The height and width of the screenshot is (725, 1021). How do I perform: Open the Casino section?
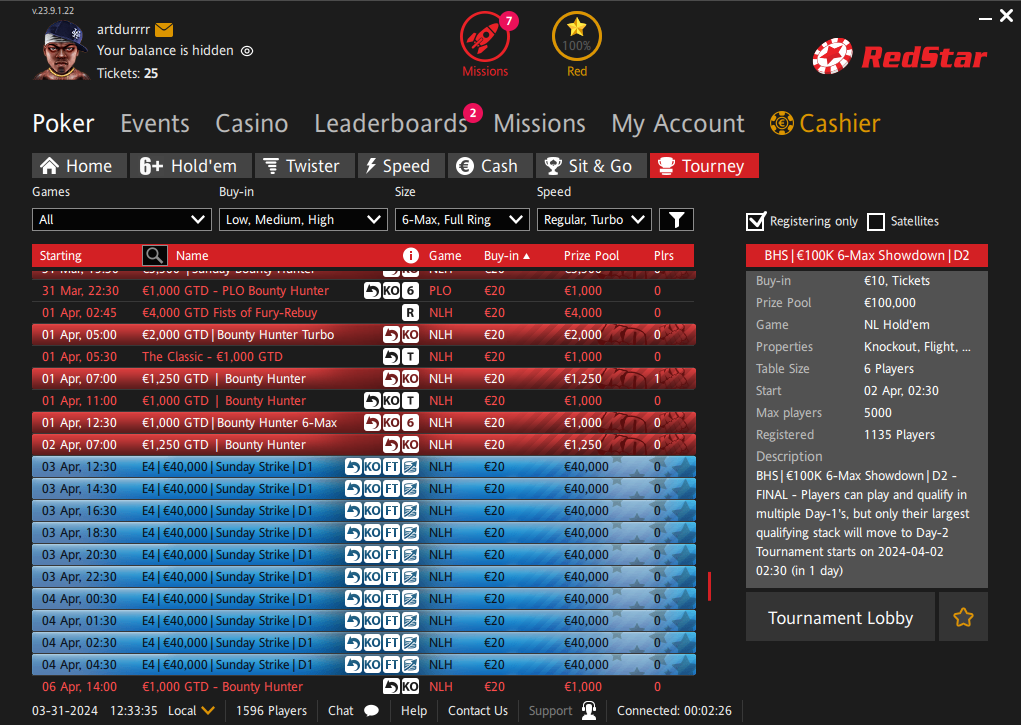click(x=252, y=124)
